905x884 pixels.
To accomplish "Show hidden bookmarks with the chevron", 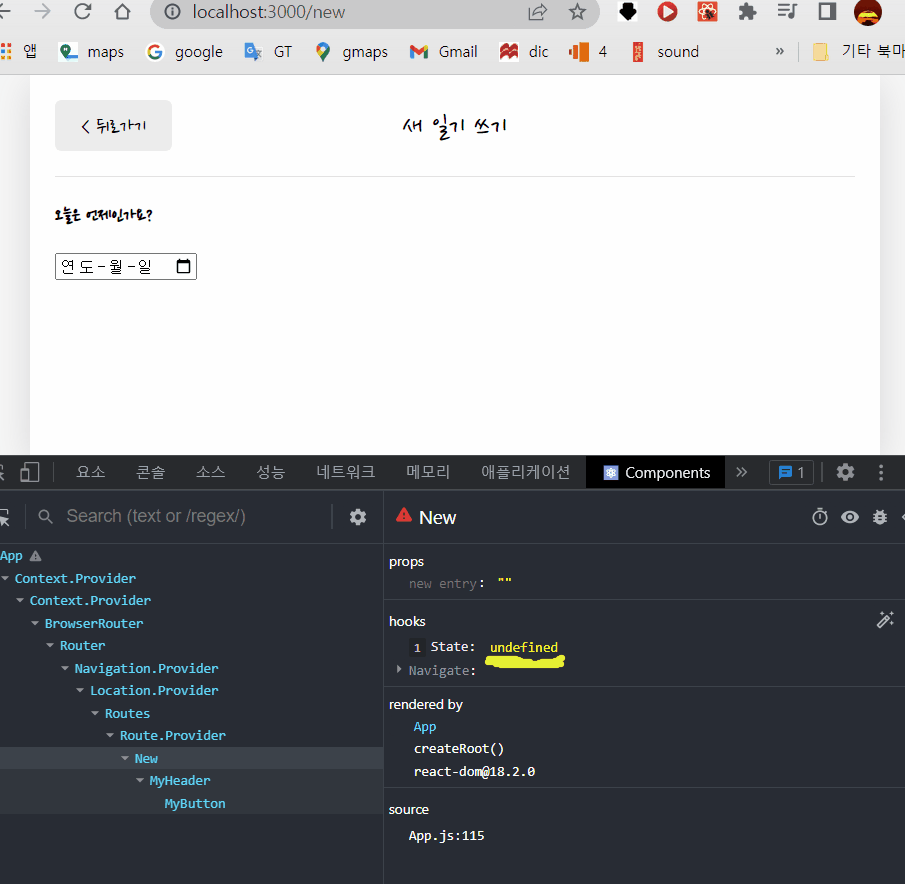I will point(780,51).
